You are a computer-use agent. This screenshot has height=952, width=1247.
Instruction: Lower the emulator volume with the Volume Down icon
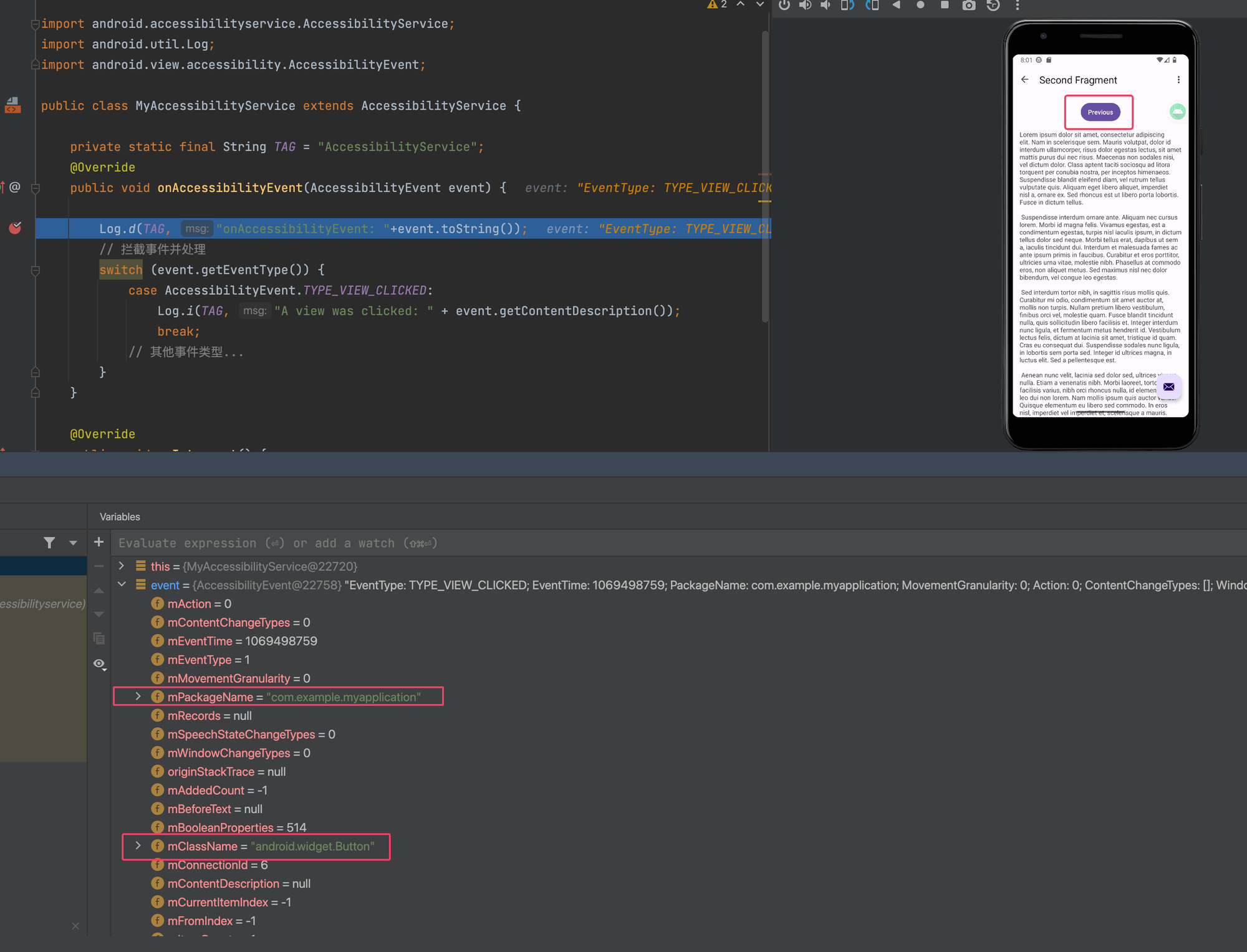point(826,6)
